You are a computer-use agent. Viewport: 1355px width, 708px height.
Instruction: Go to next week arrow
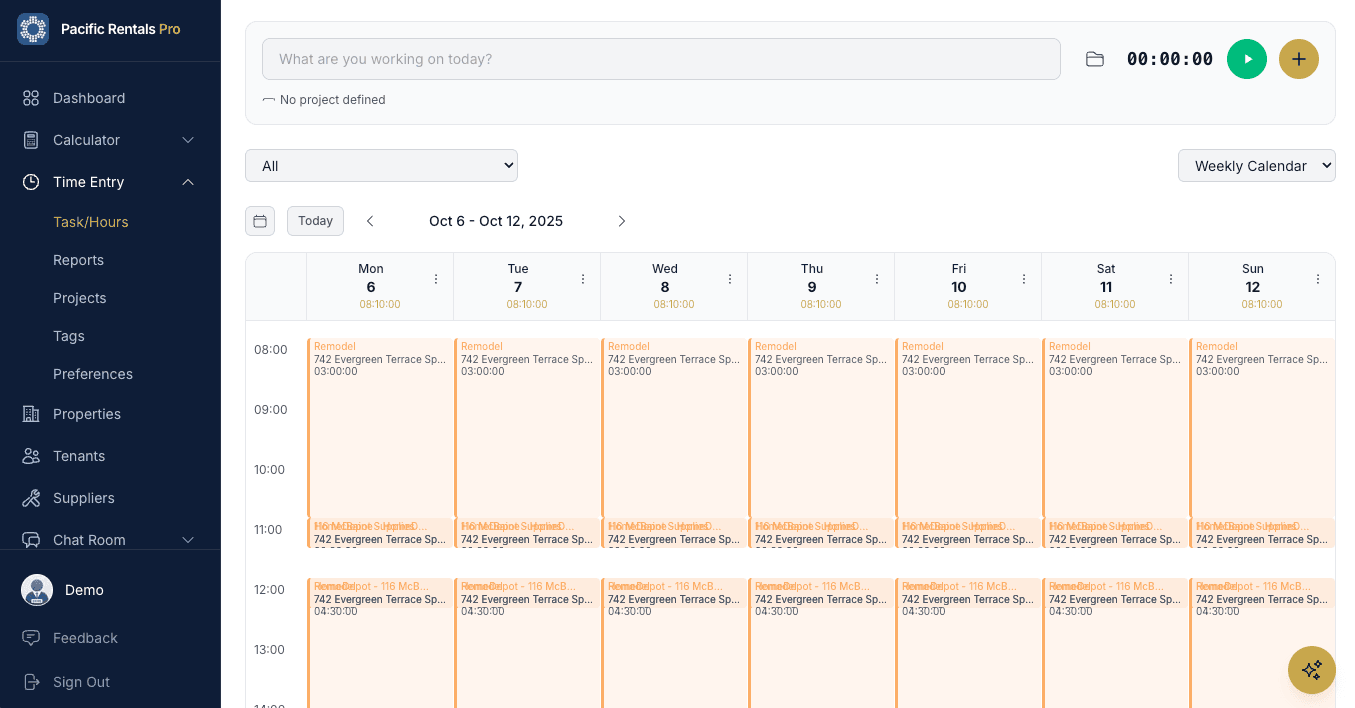pos(622,221)
